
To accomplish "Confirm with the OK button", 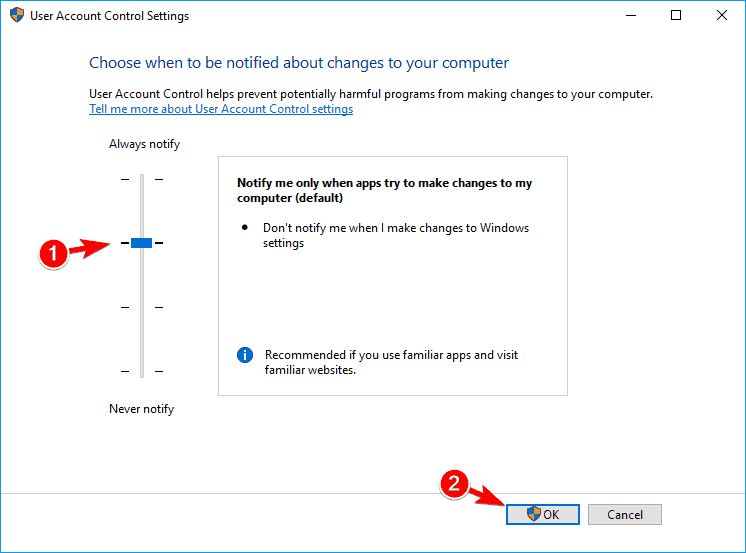I will click(x=543, y=514).
